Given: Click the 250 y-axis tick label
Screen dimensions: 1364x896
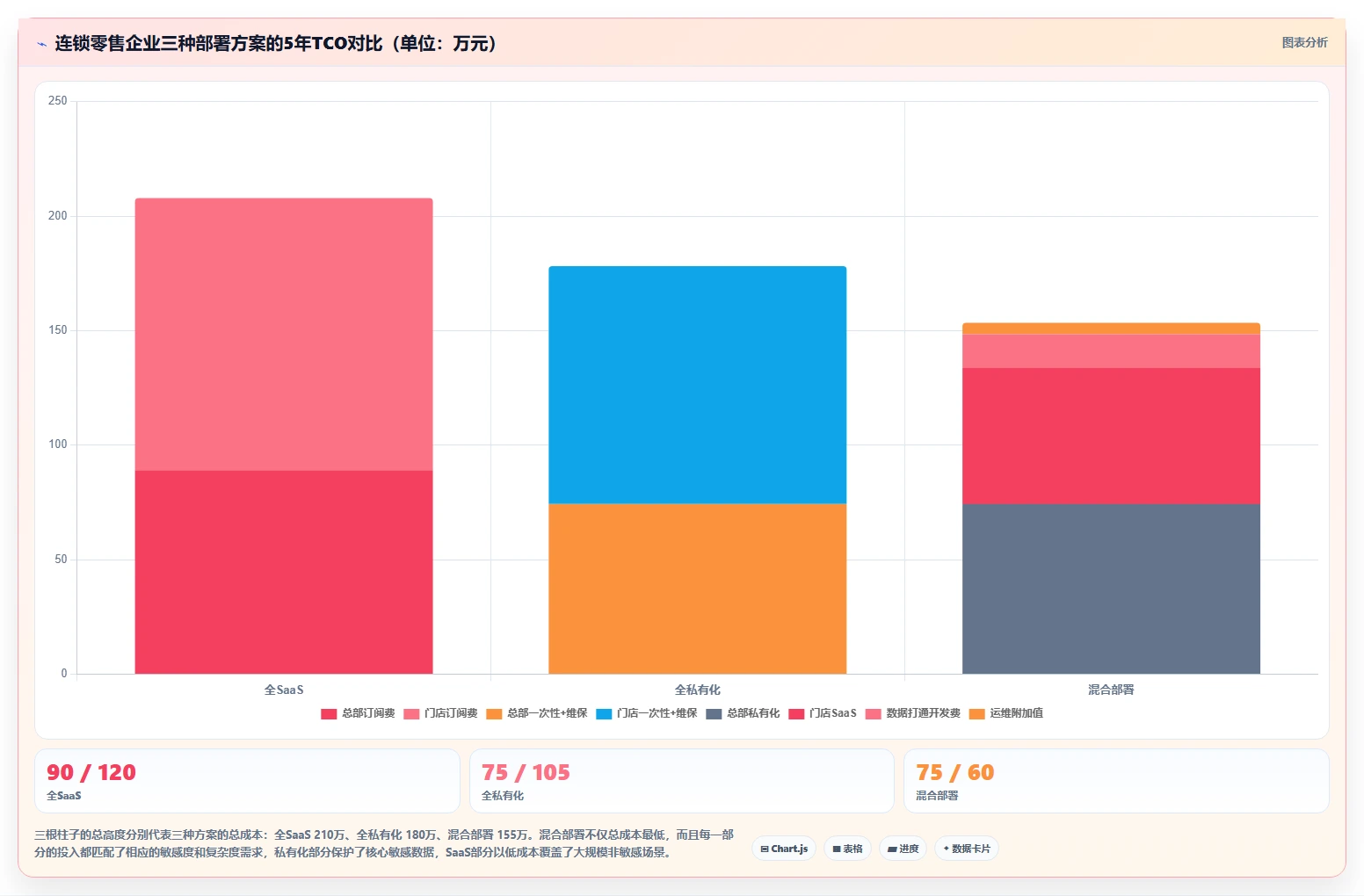Looking at the screenshot, I should click(58, 101).
